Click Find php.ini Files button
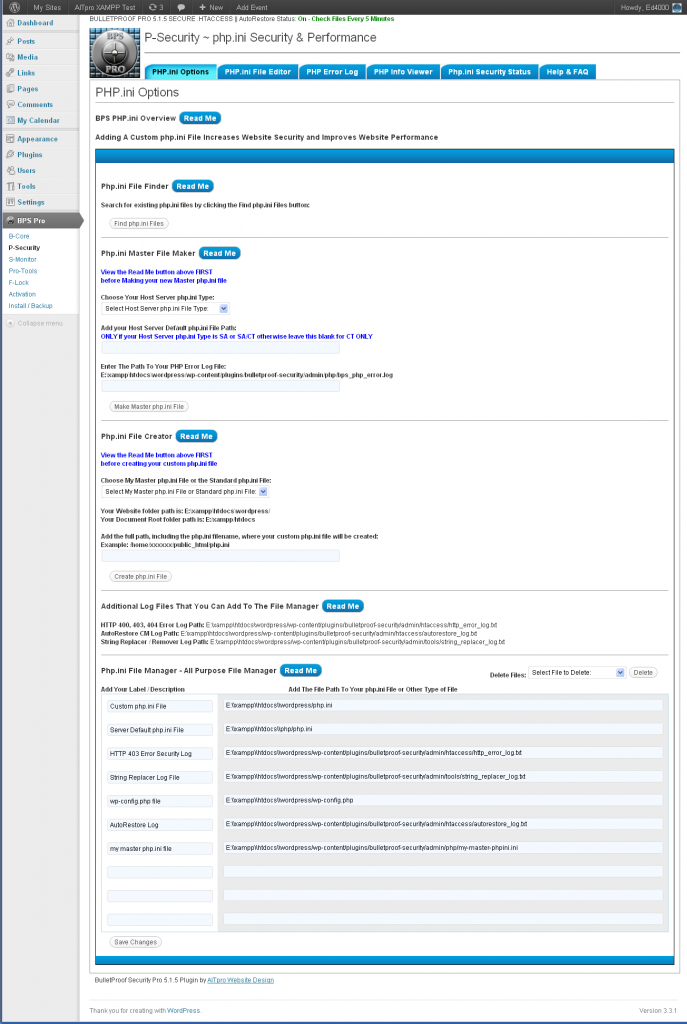Image resolution: width=687 pixels, height=1024 pixels. click(x=138, y=223)
